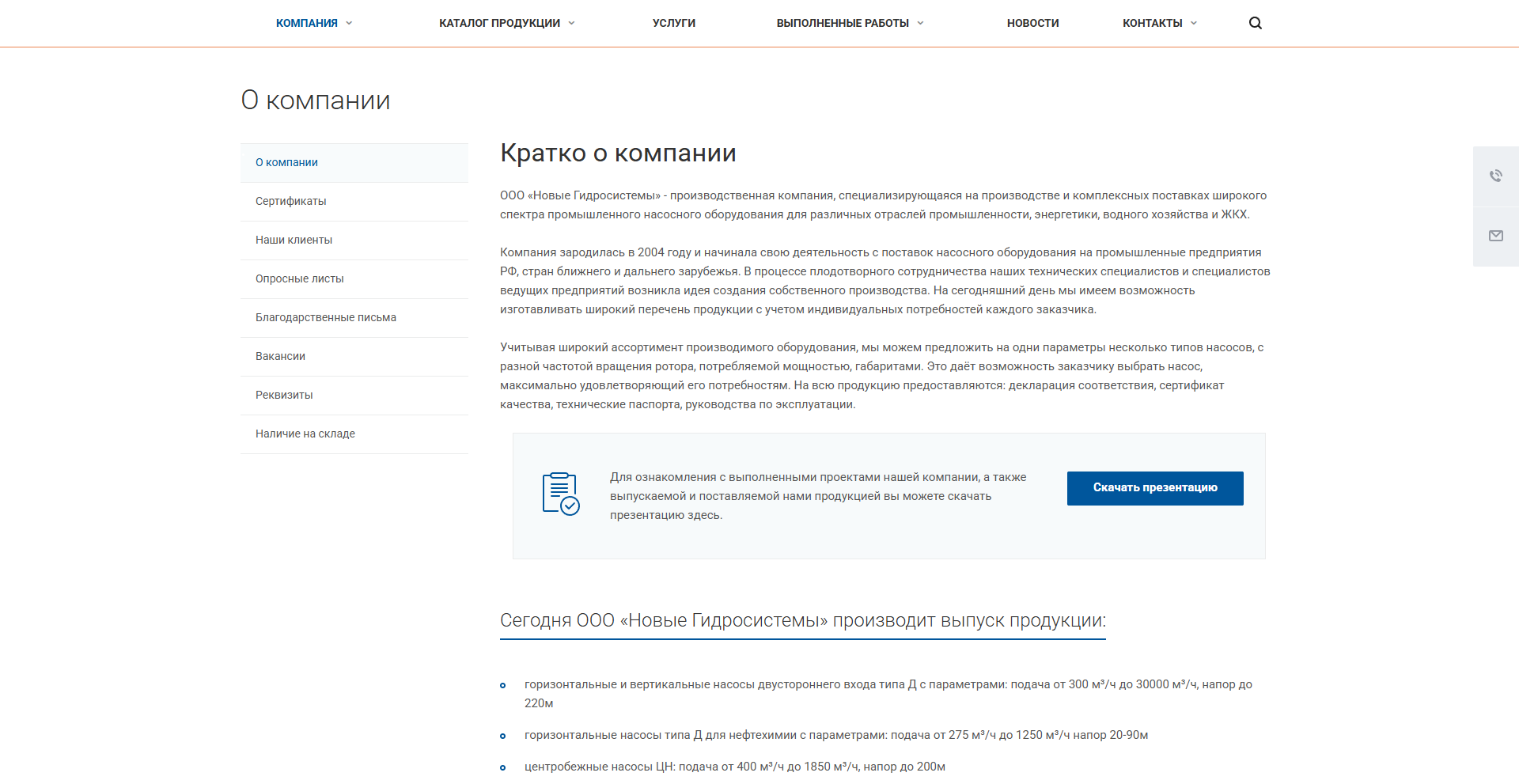Open the Вакансии sidebar link

280,356
